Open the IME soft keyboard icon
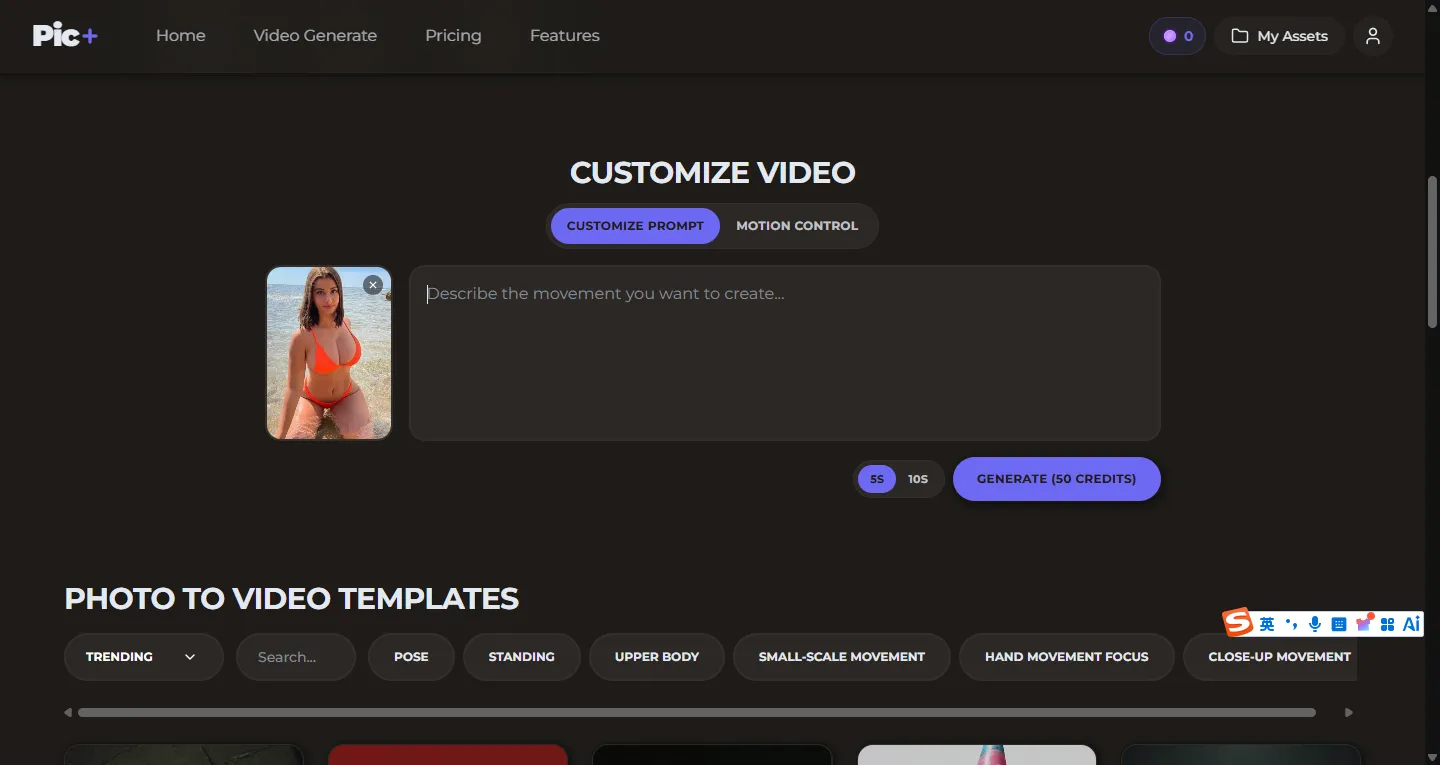 [1339, 624]
